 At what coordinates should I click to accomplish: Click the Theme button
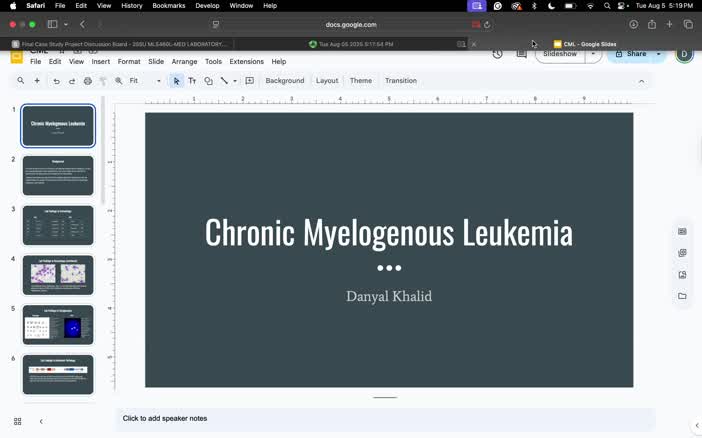[x=361, y=81]
